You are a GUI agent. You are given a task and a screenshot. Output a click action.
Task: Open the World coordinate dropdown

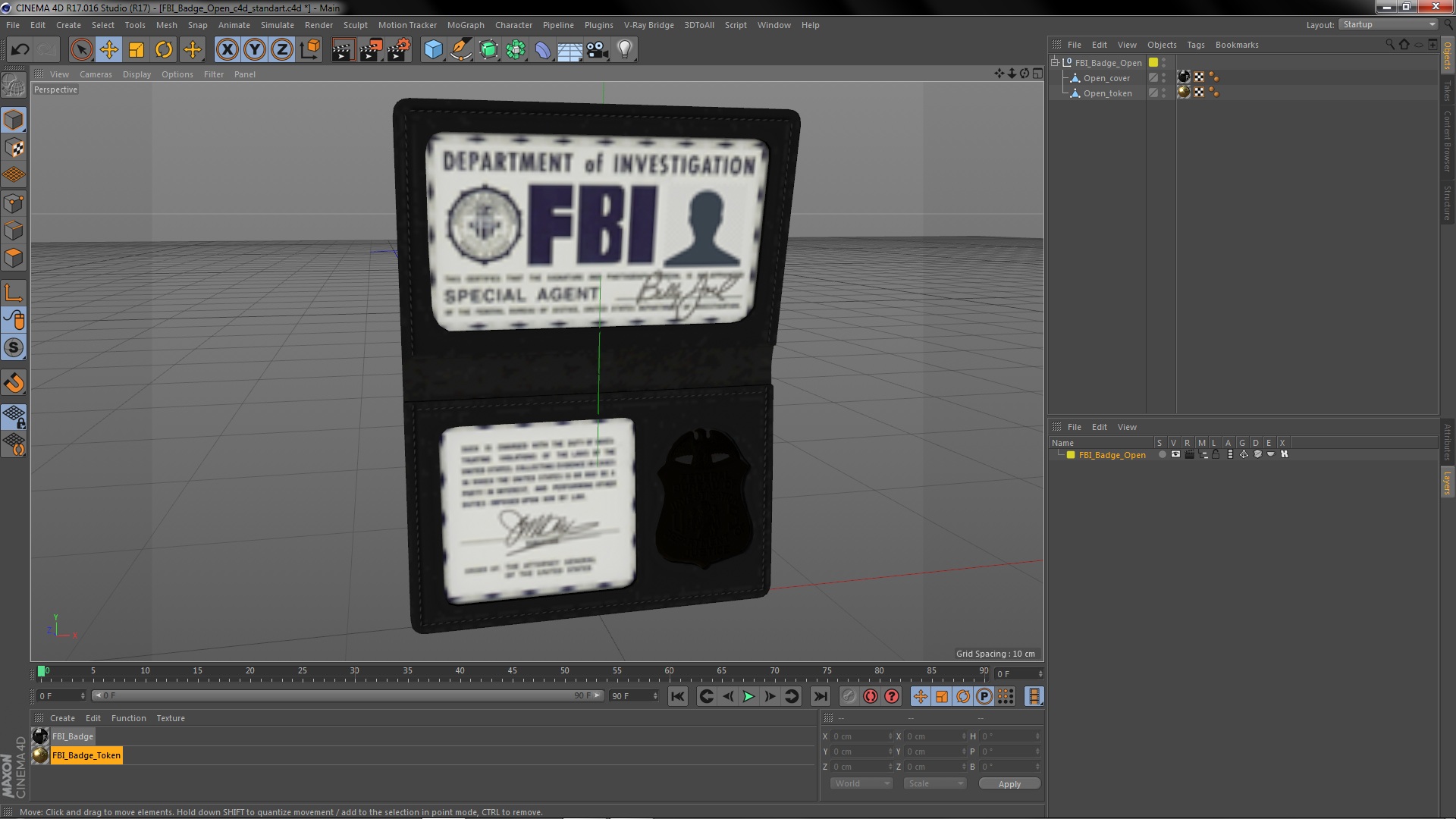[x=861, y=784]
